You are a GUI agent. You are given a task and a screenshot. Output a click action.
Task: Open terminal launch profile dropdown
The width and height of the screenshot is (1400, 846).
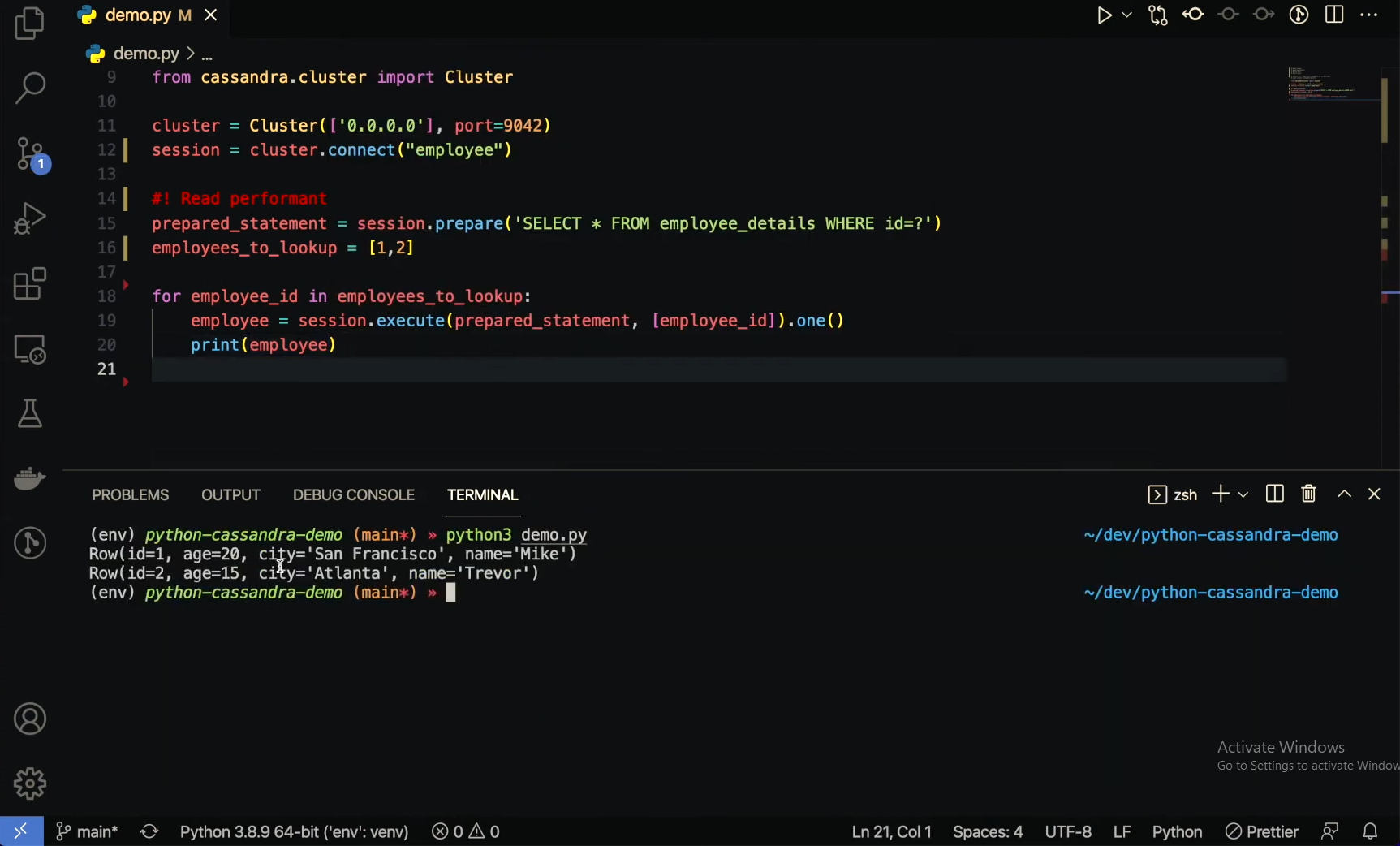pyautogui.click(x=1243, y=494)
